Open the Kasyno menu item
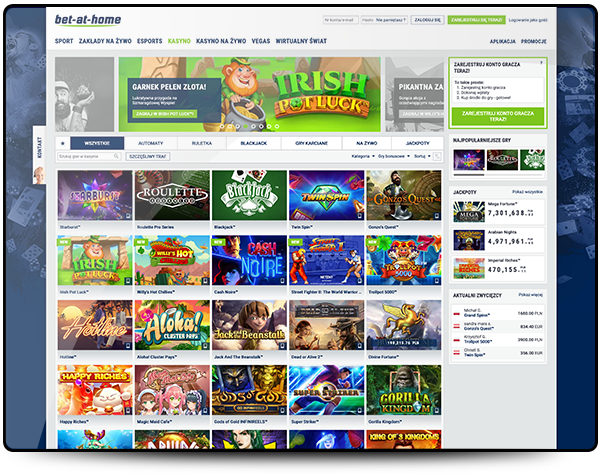This screenshot has height=474, width=600. coord(179,41)
